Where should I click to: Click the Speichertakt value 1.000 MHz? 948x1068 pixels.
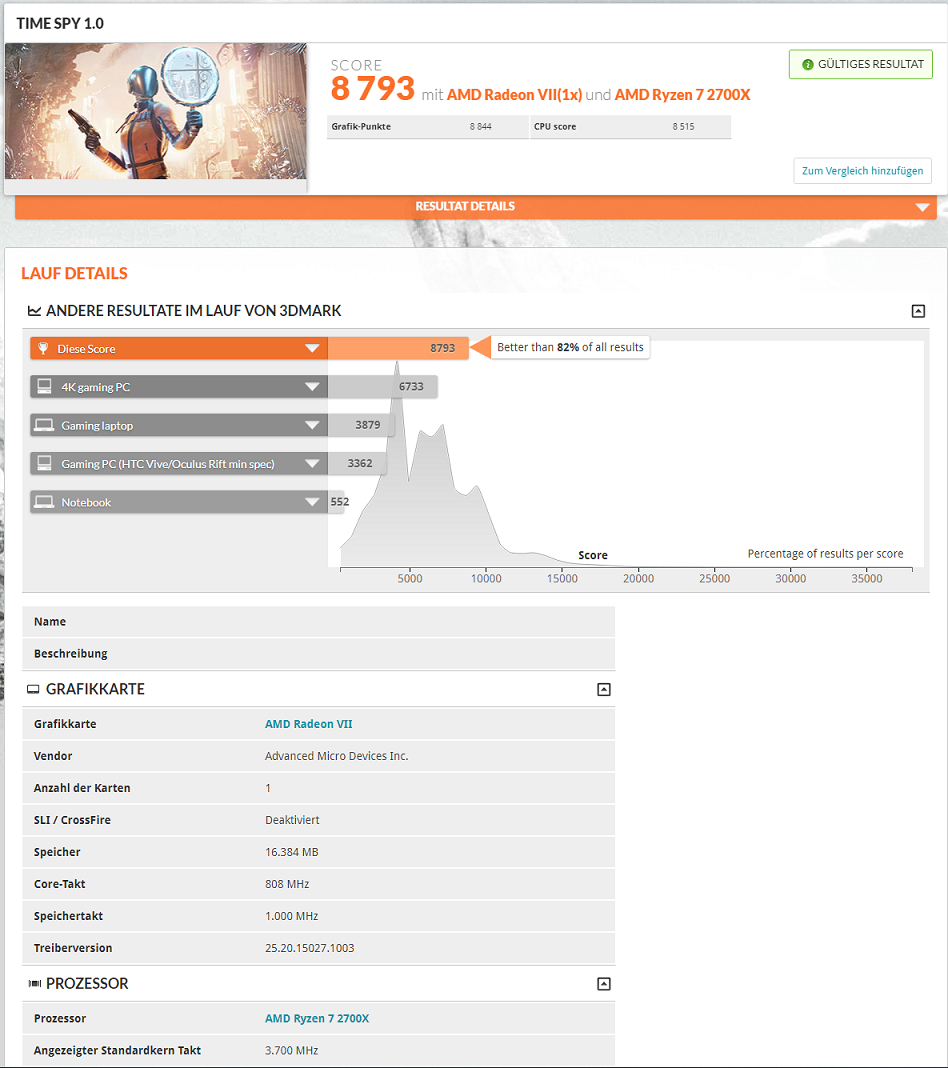291,916
